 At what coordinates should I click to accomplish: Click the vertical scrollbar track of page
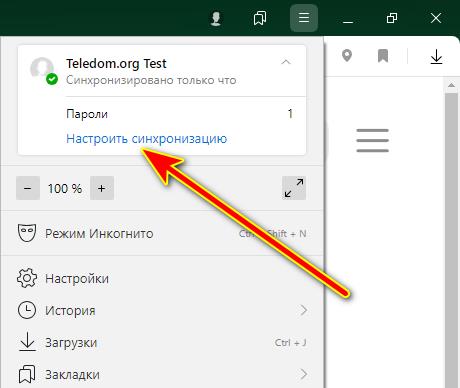coord(451,240)
